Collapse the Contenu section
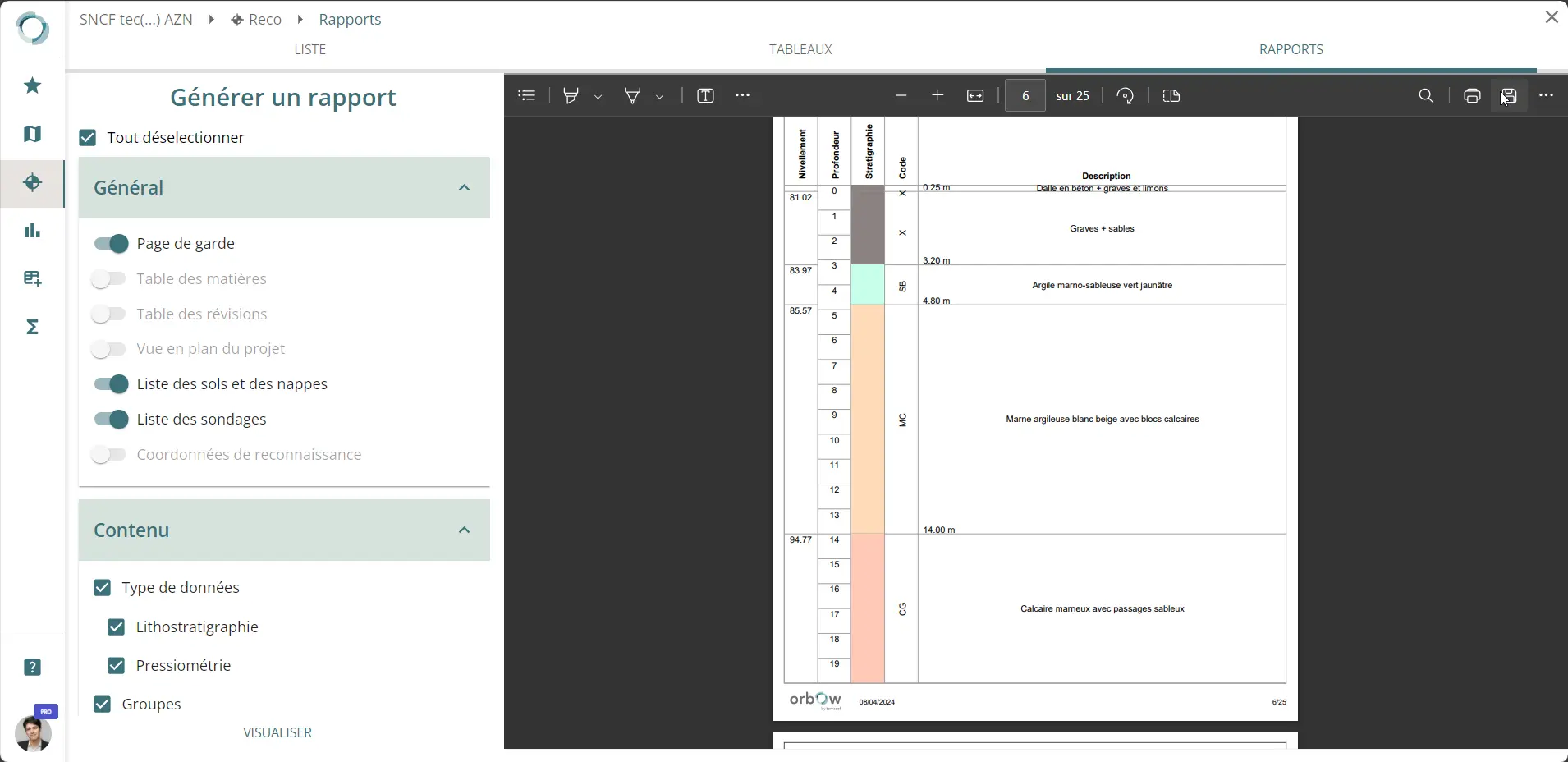This screenshot has height=762, width=1568. [x=464, y=530]
